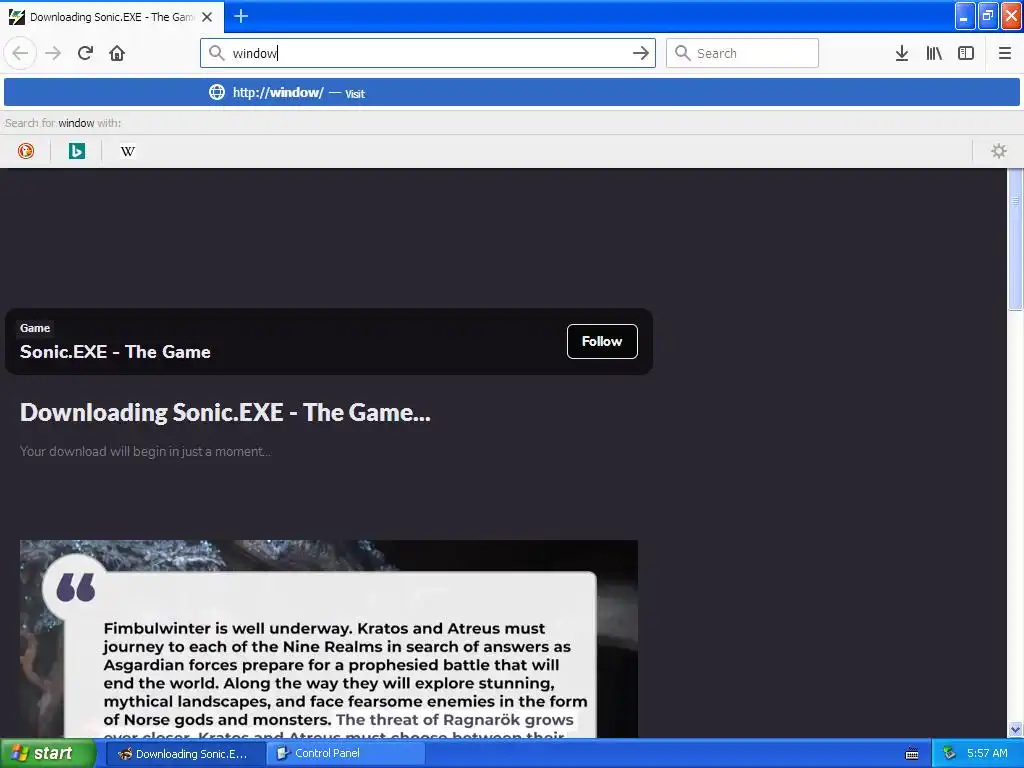The width and height of the screenshot is (1024, 768).
Task: Open the Firefox home page
Action: (x=117, y=53)
